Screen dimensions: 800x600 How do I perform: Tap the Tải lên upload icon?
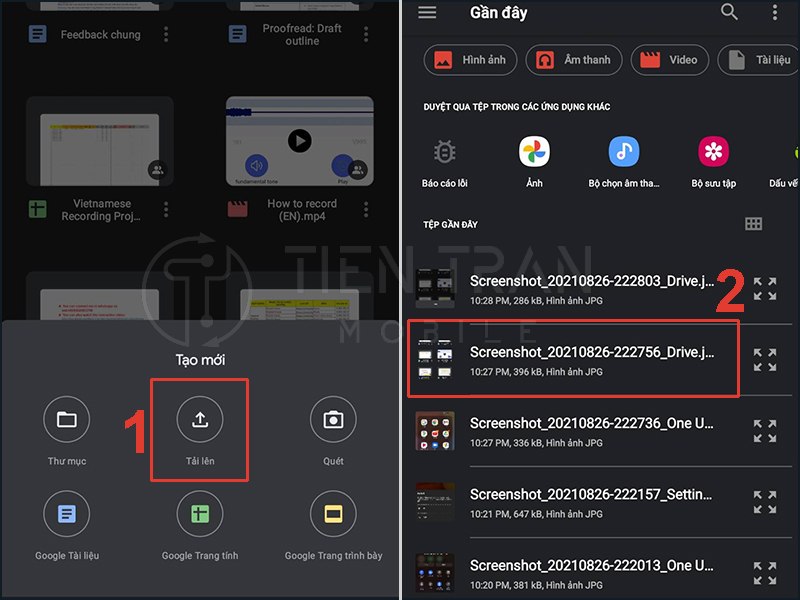pos(200,420)
